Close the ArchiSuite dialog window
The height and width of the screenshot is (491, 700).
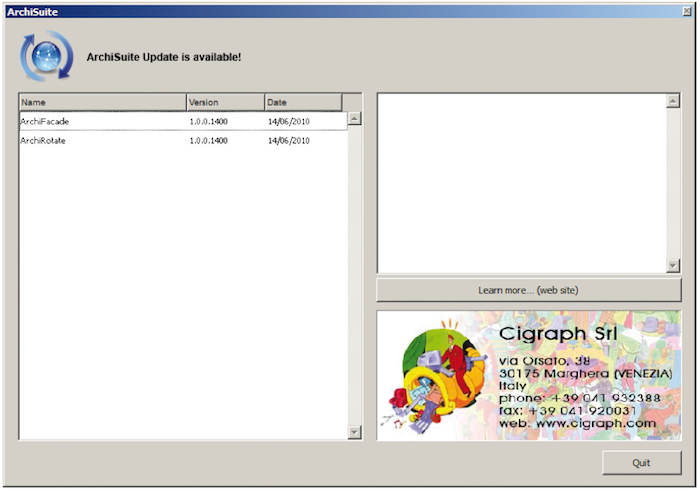point(687,12)
